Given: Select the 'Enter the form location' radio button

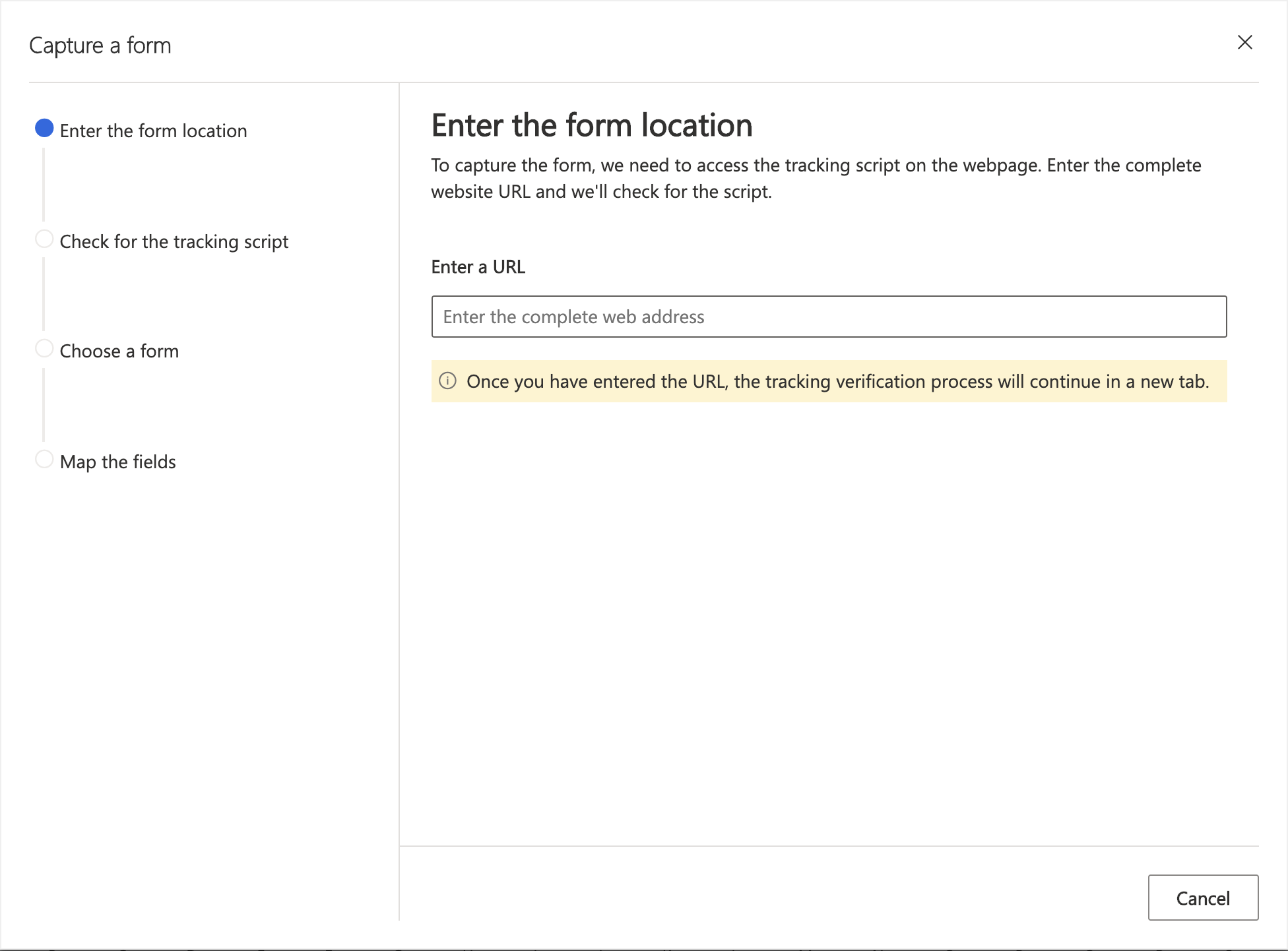Looking at the screenshot, I should tap(44, 130).
